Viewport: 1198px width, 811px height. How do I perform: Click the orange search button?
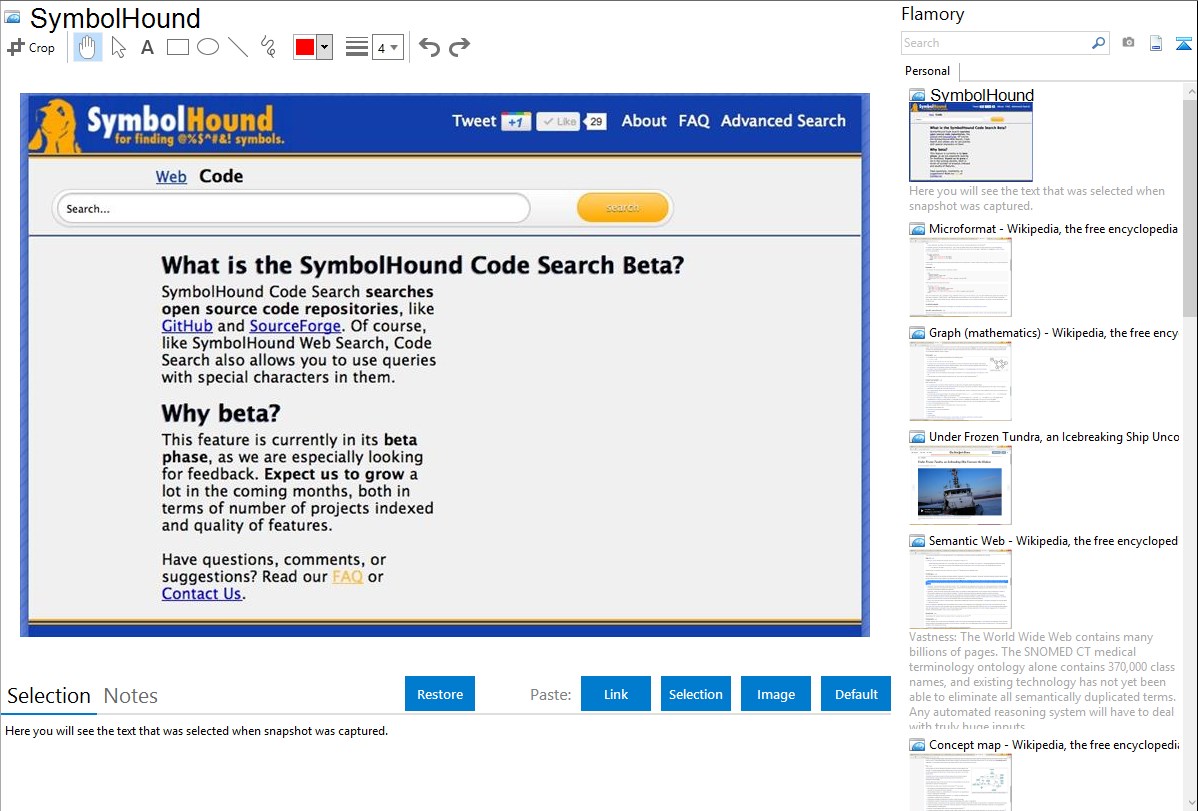[623, 207]
